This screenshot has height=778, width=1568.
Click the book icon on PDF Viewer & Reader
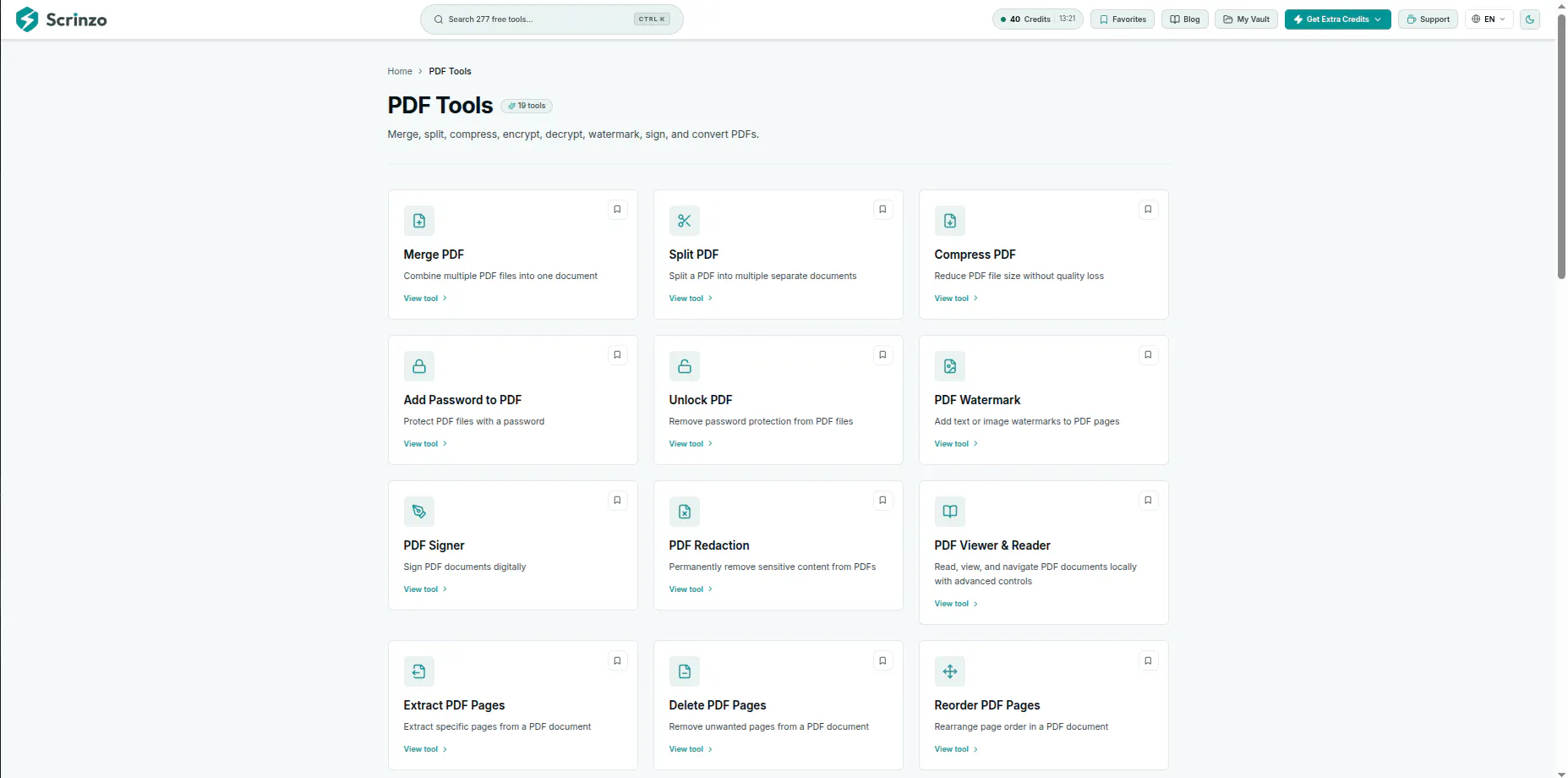[x=949, y=512]
